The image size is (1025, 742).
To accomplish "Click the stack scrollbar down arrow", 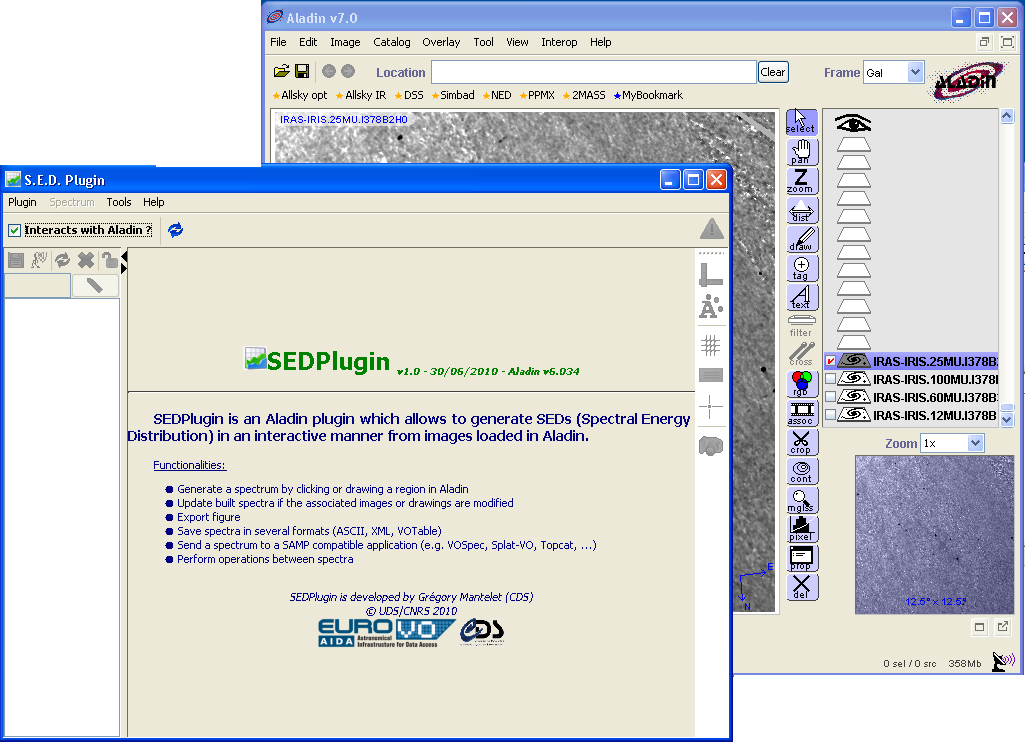I will click(x=1007, y=420).
